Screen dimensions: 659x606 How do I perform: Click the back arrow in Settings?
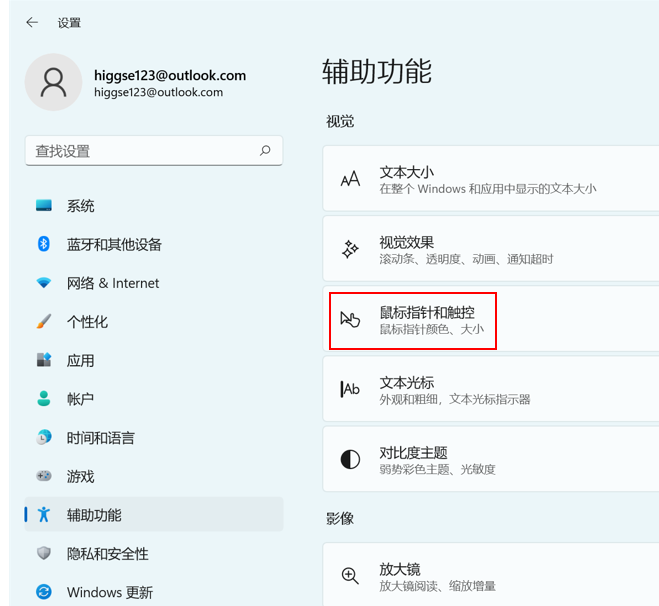tap(33, 22)
